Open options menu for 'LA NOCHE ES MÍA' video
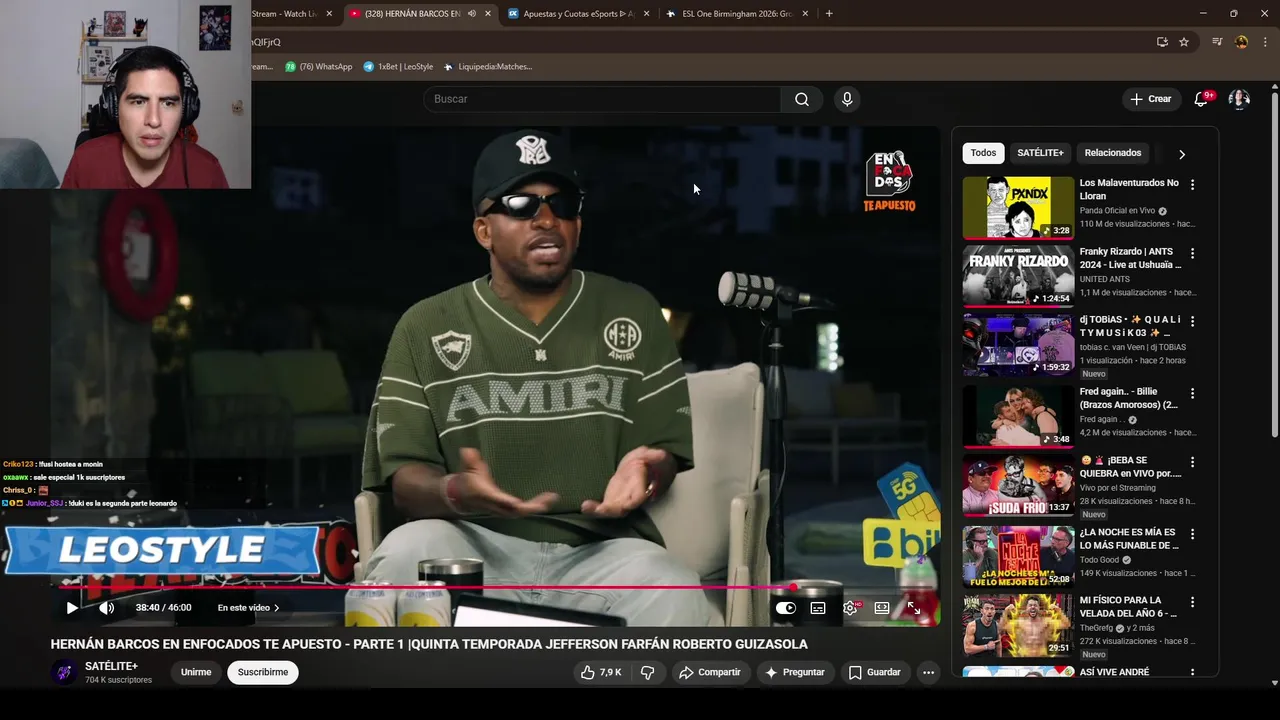 [1192, 534]
